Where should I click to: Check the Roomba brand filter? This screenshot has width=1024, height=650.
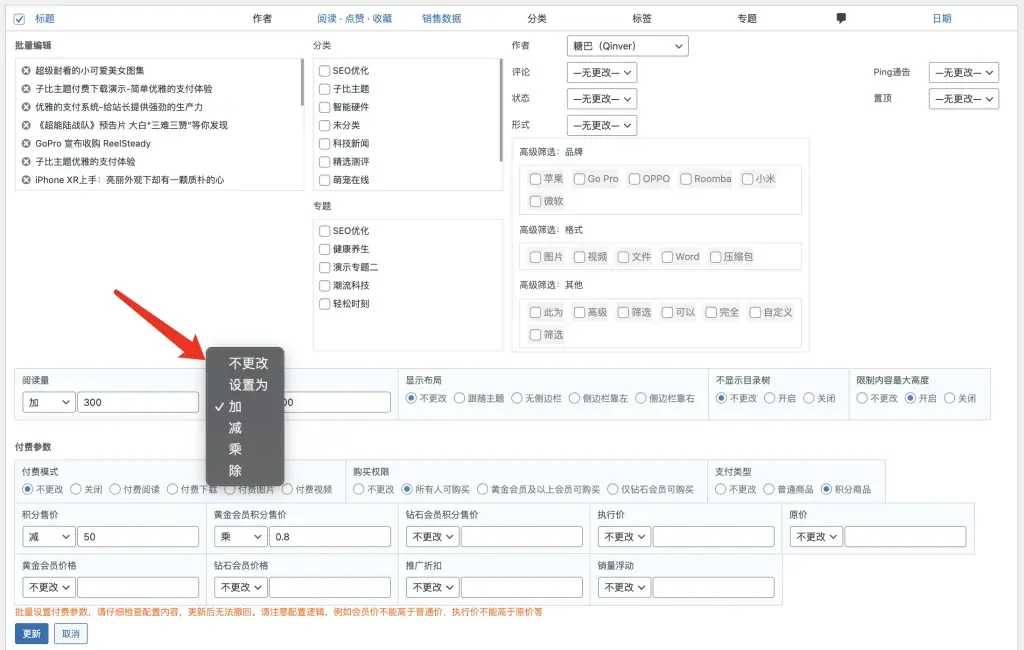(x=686, y=179)
